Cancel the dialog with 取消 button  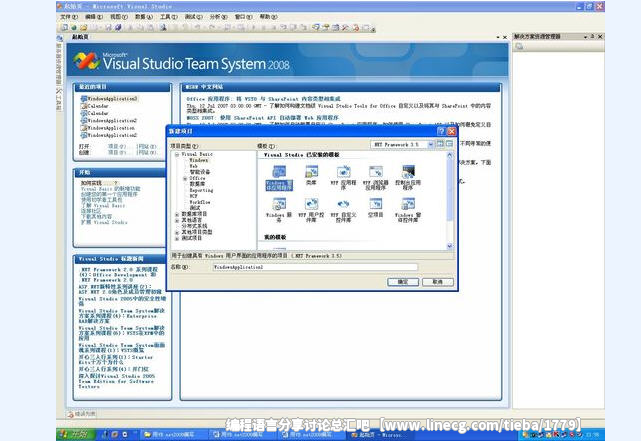tap(437, 282)
